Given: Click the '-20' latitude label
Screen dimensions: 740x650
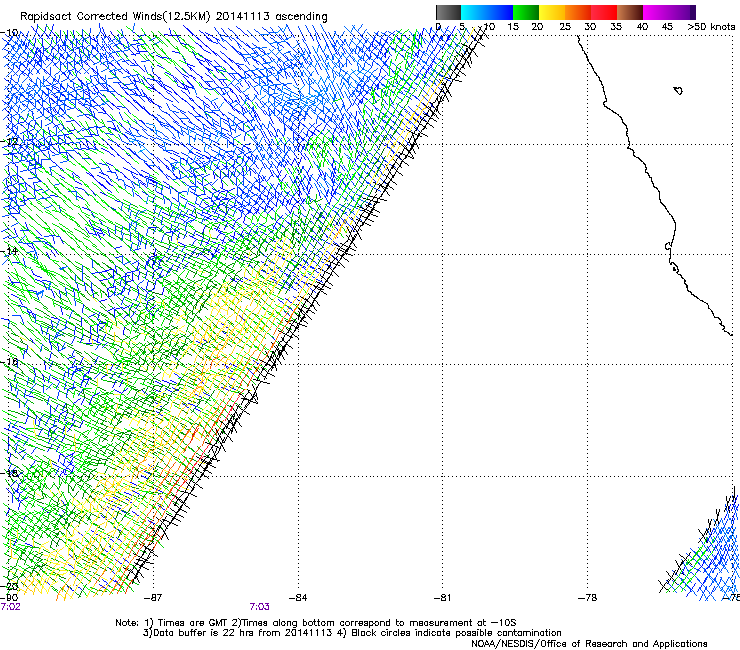Looking at the screenshot, I should tap(10, 587).
